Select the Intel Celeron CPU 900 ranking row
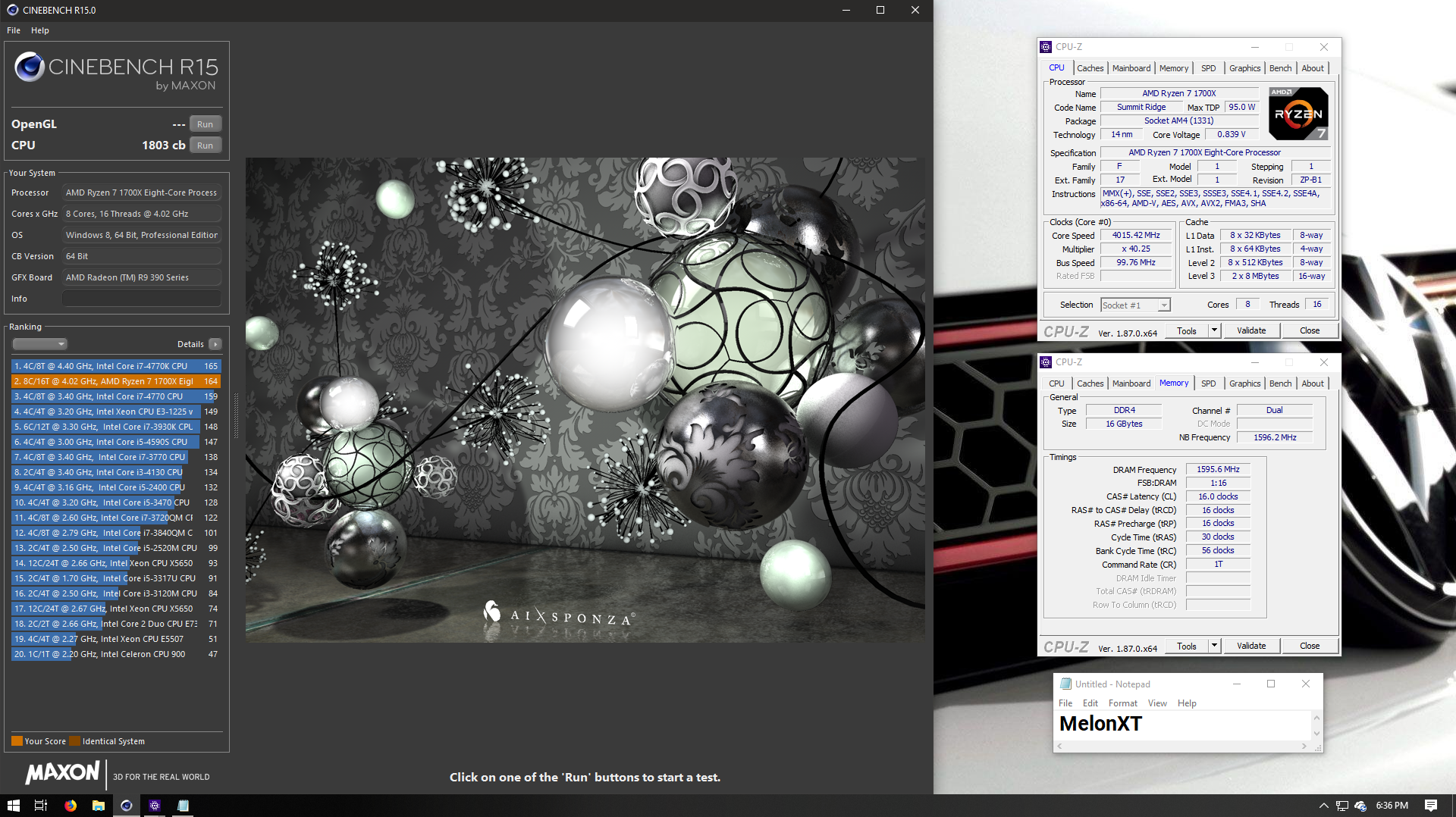Screen dimensions: 1456x817 pyautogui.click(x=116, y=654)
